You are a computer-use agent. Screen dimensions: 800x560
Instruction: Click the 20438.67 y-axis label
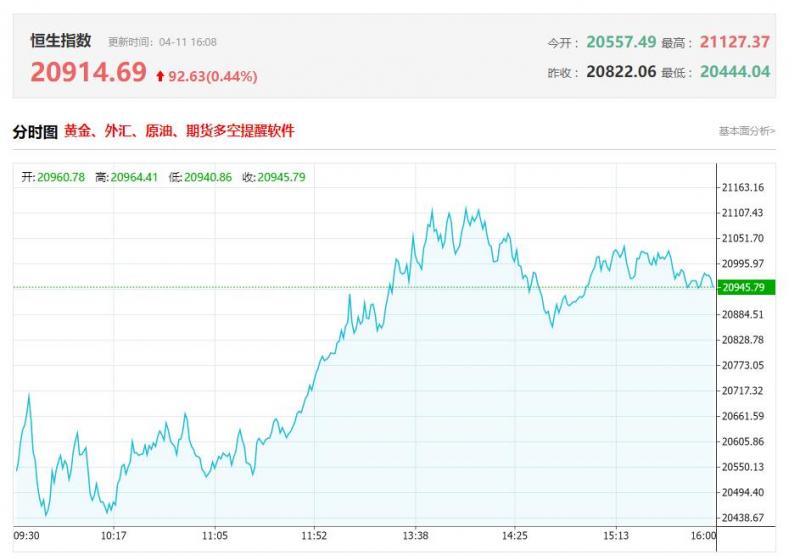pyautogui.click(x=743, y=518)
